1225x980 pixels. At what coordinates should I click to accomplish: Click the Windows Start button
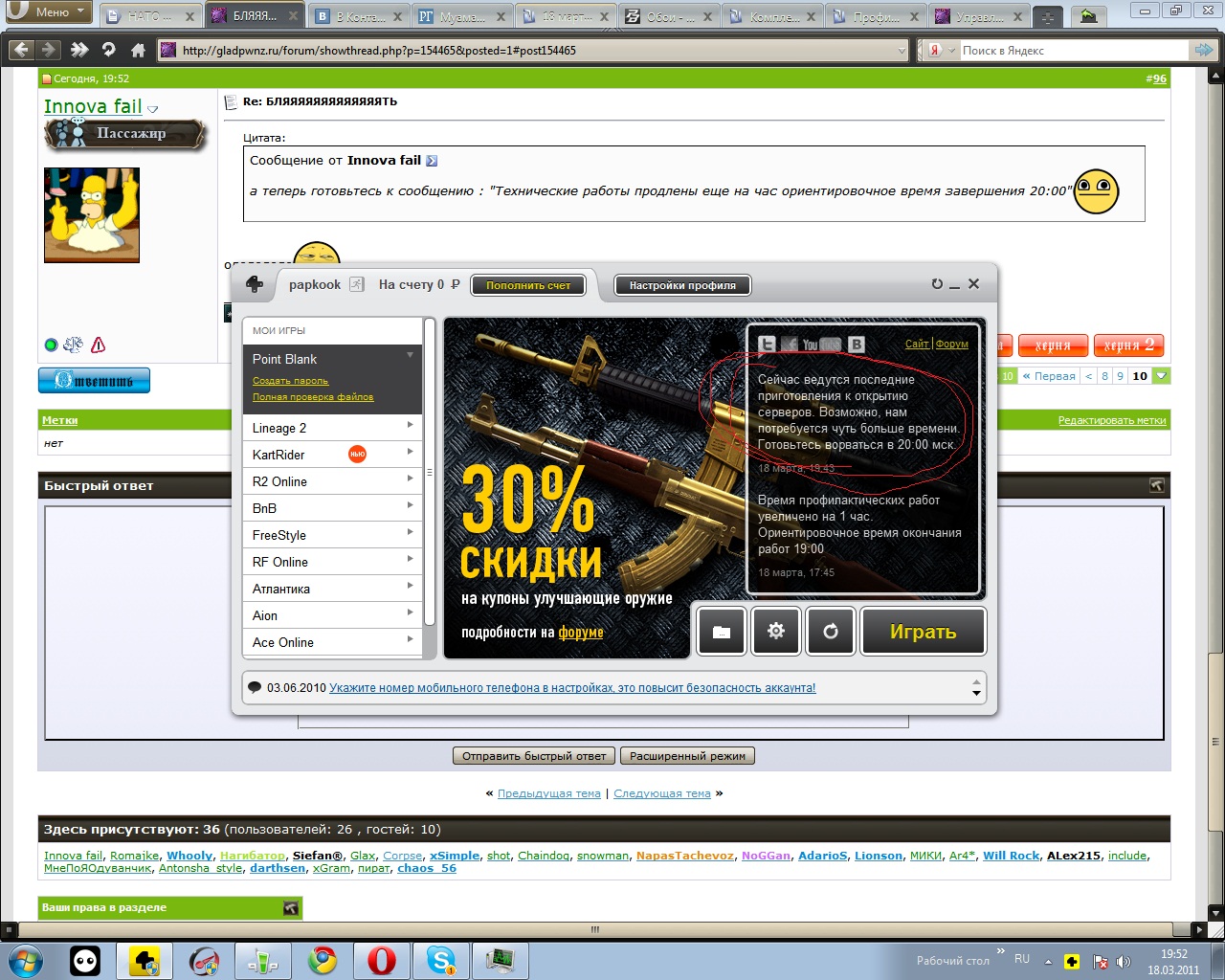[x=26, y=960]
